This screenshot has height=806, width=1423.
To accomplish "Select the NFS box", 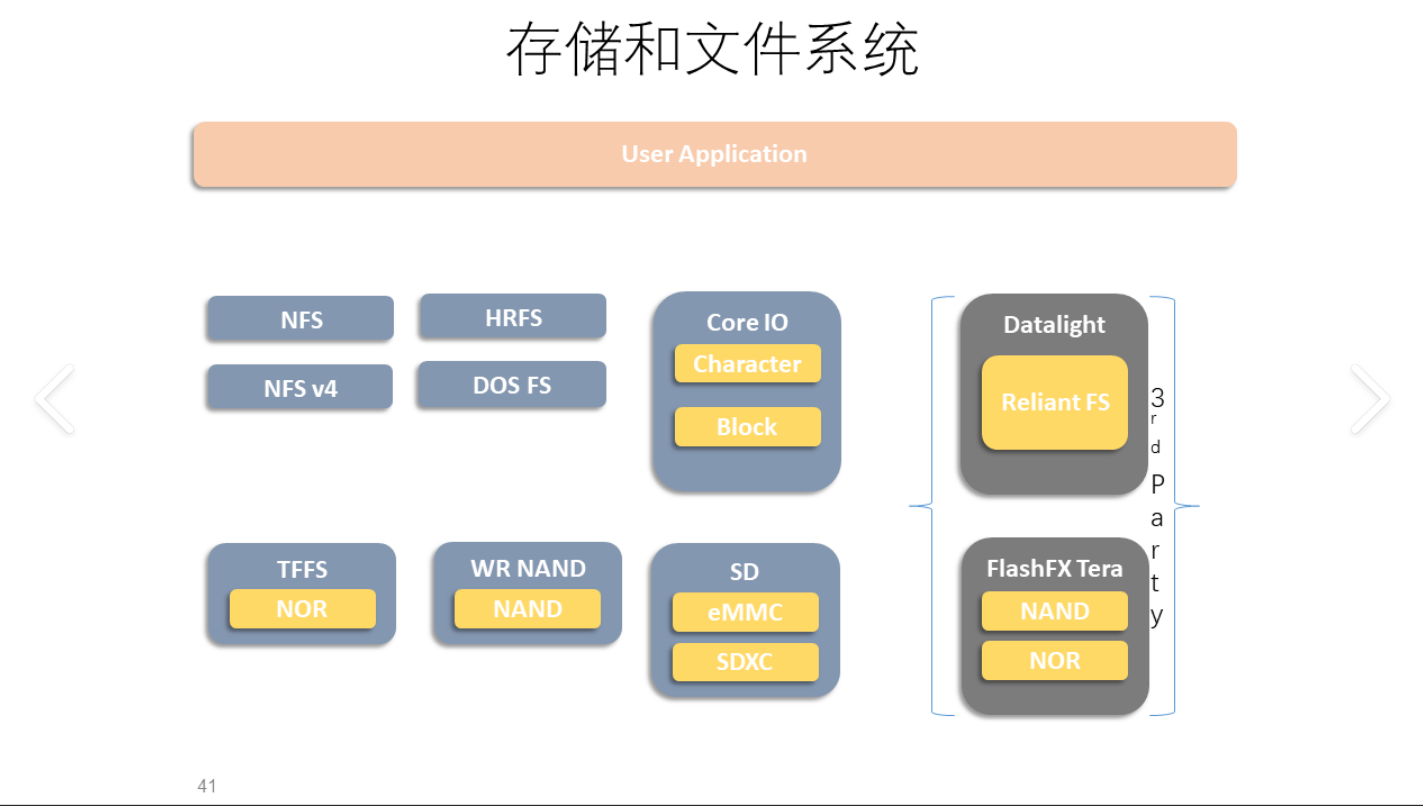I will point(300,319).
